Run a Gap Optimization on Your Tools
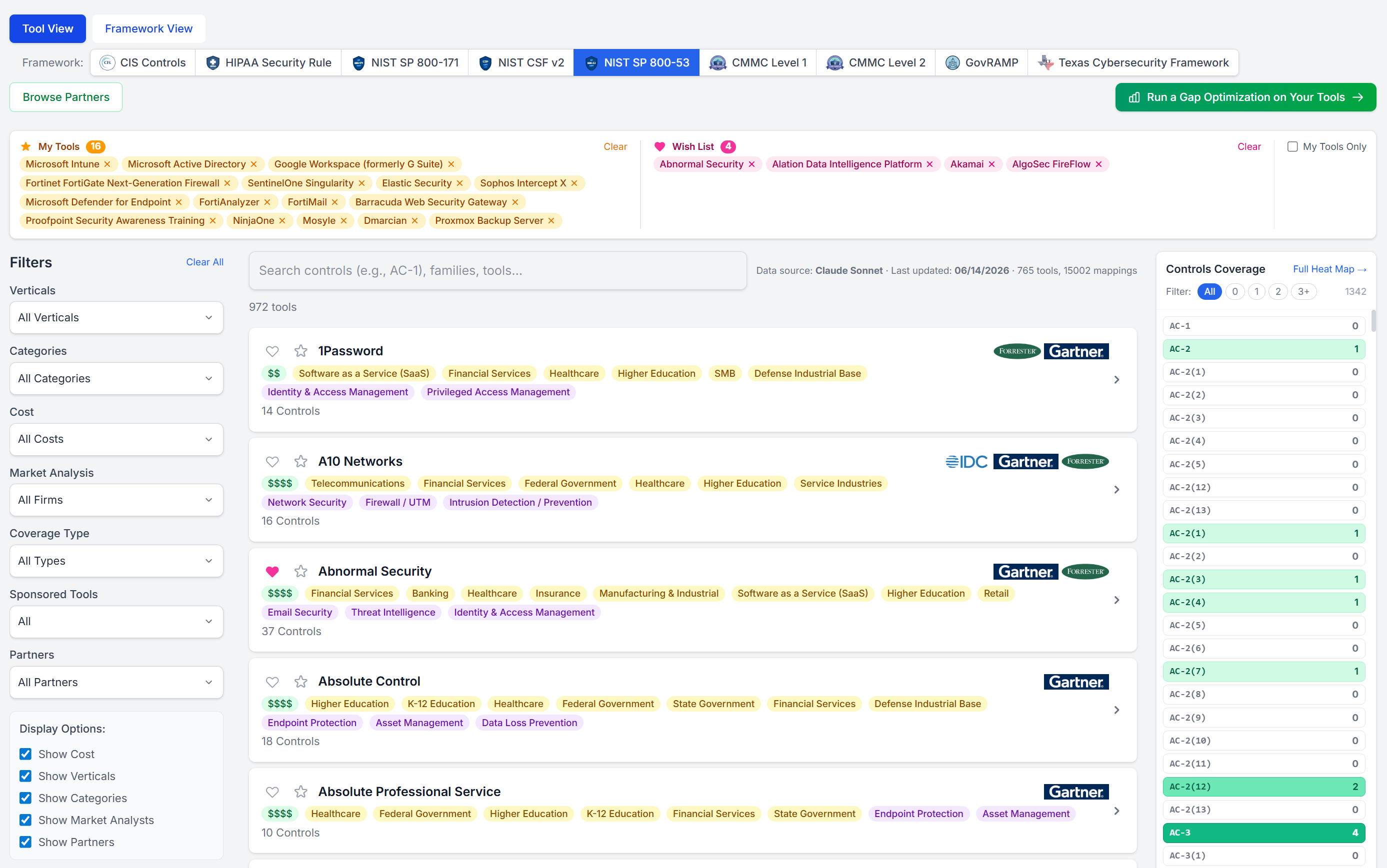This screenshot has height=868, width=1387. 1245,97
